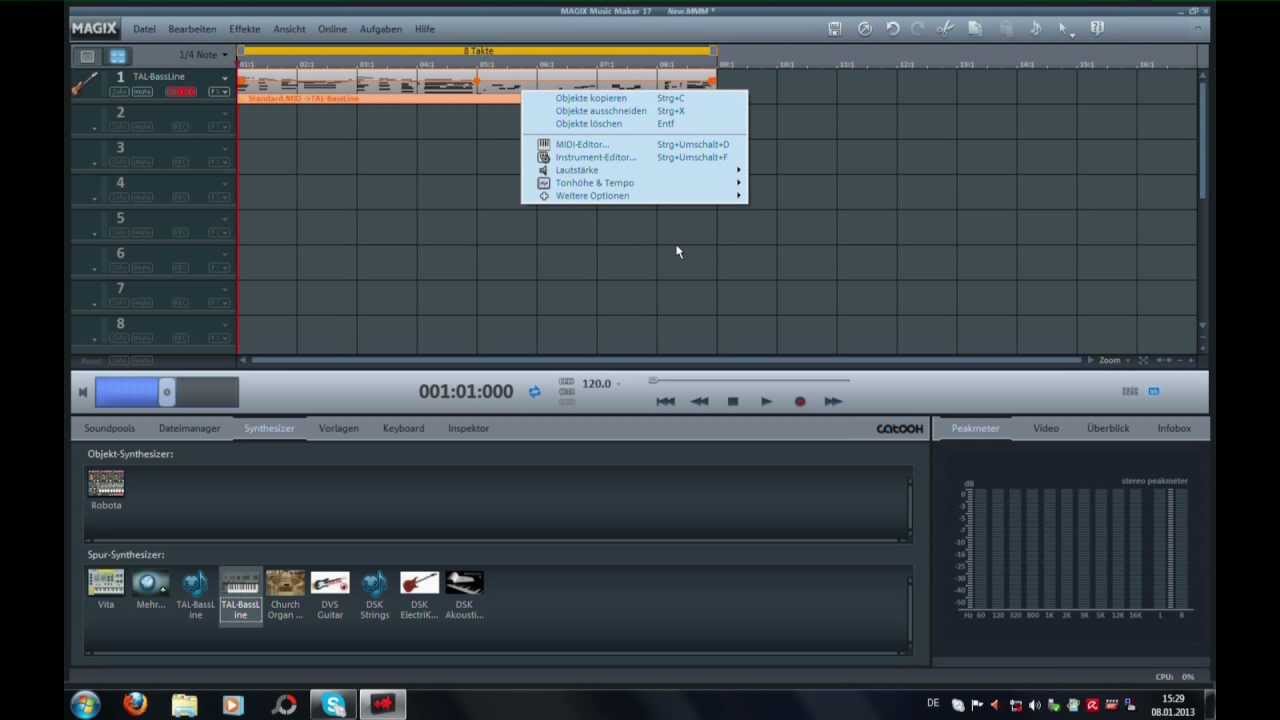The width and height of the screenshot is (1280, 720).
Task: Click the position slider above transport buttons
Action: (x=750, y=380)
